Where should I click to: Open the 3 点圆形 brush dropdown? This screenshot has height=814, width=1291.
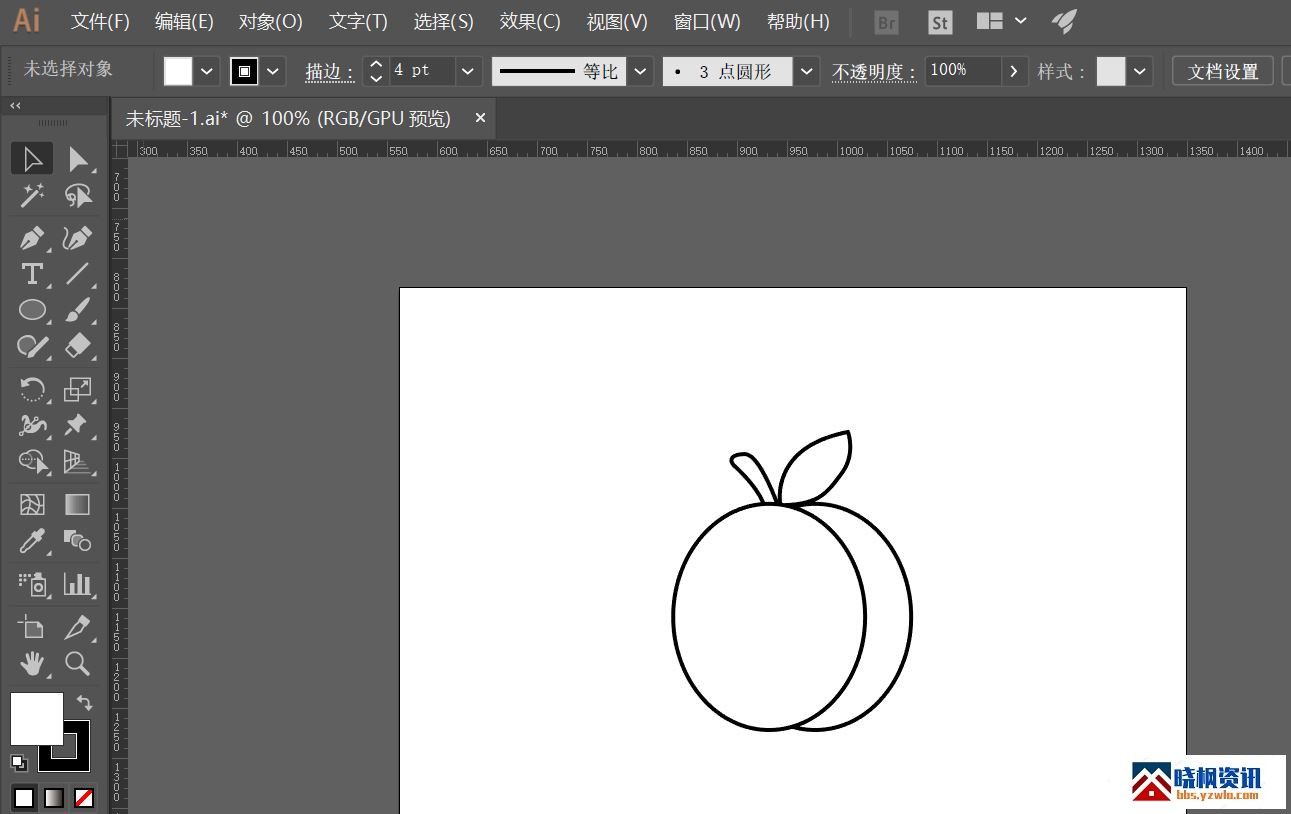807,71
